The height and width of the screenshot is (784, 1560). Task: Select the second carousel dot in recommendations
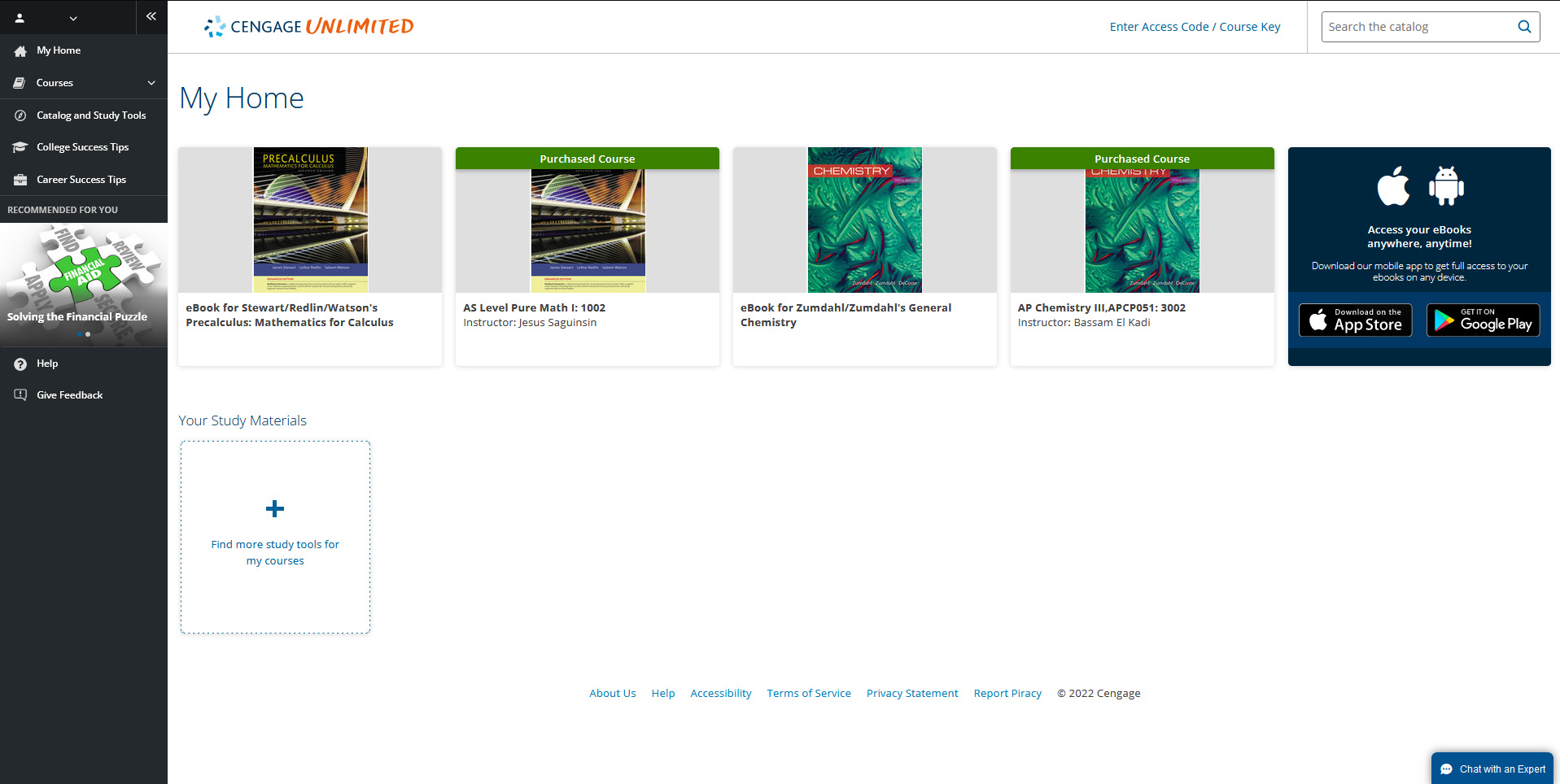click(88, 334)
